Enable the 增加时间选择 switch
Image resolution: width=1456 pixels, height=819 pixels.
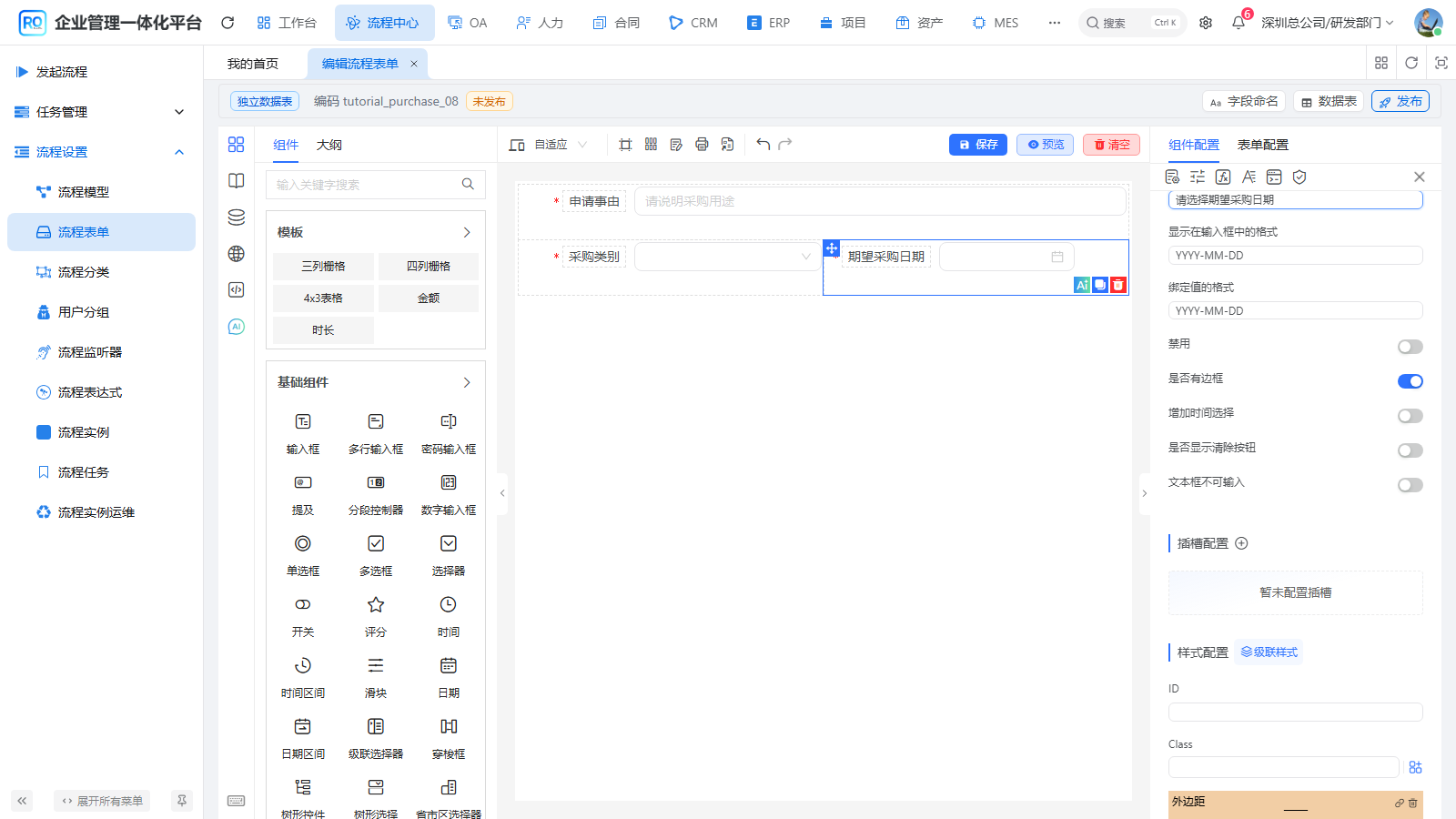(1410, 416)
